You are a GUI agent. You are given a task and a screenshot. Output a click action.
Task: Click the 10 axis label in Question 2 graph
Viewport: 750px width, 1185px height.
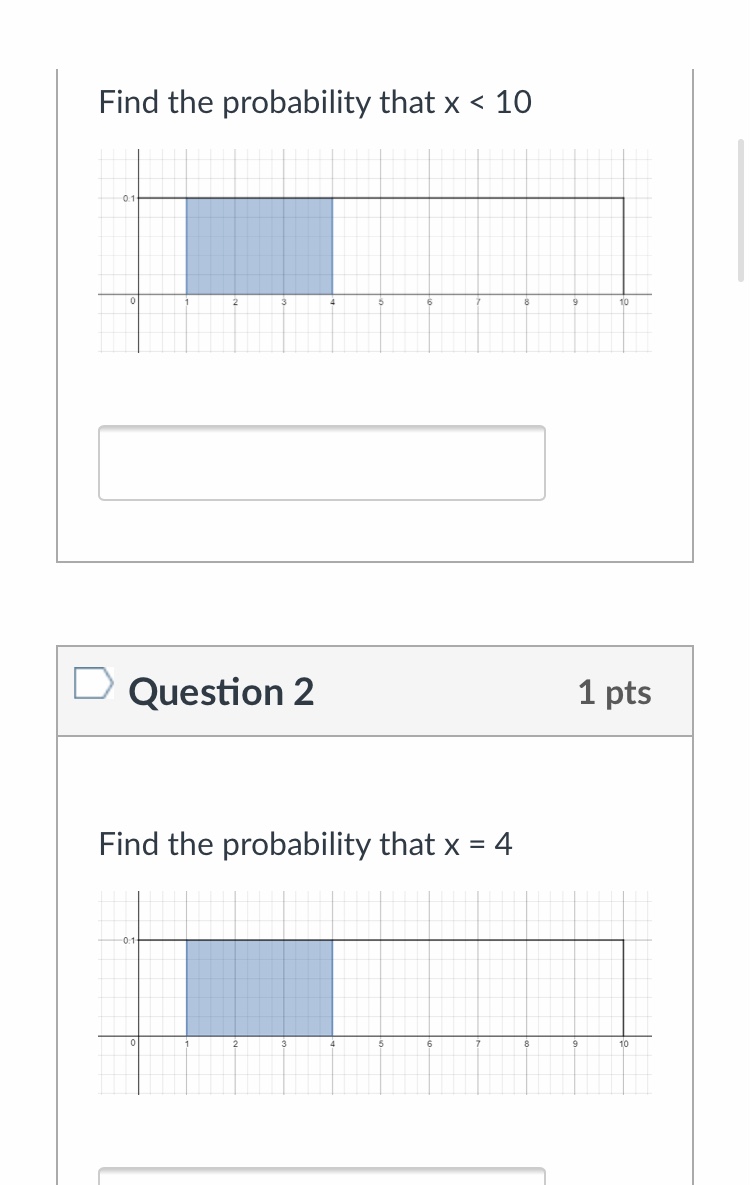click(624, 1044)
